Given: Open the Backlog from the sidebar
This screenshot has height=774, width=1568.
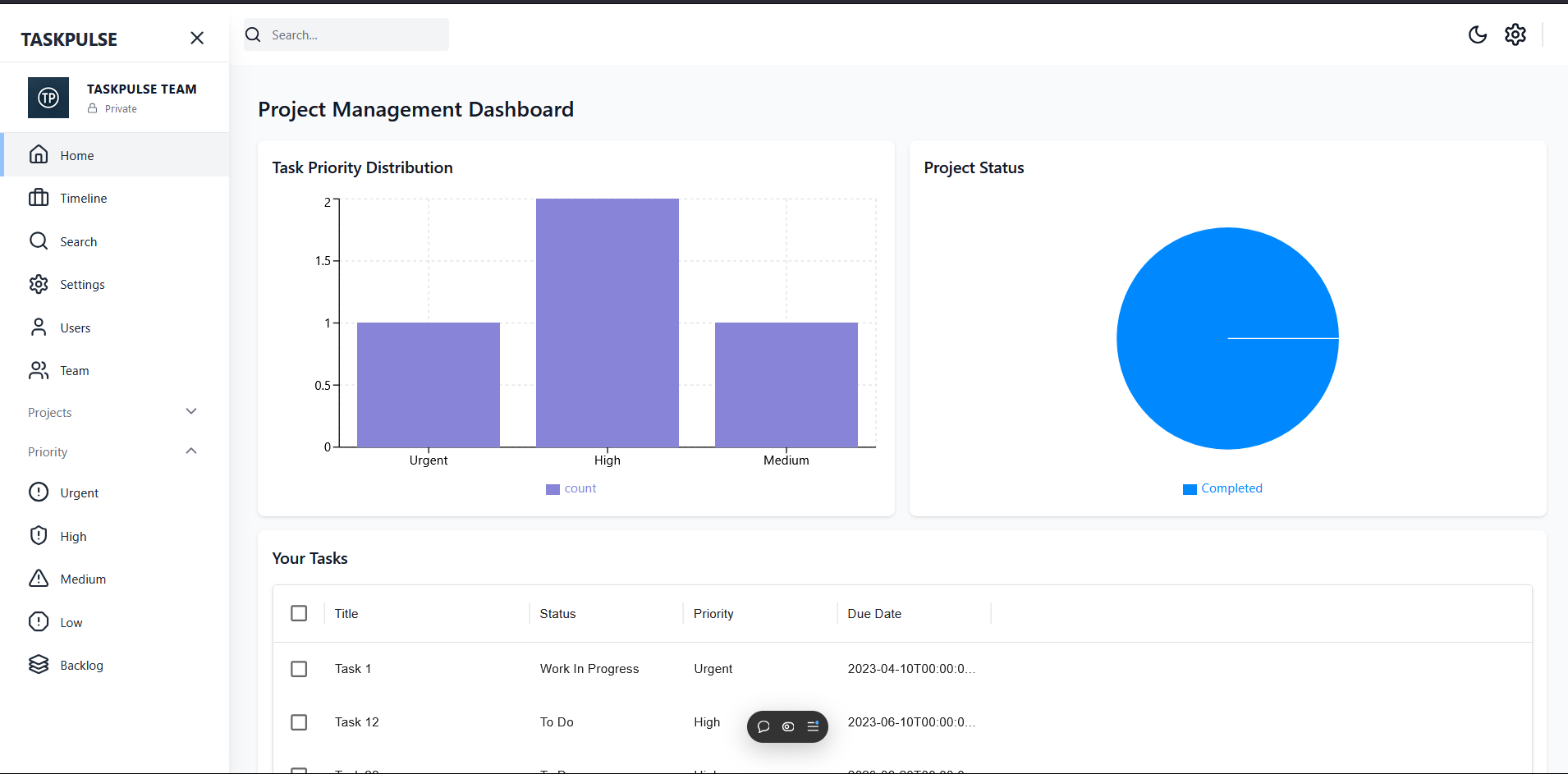Looking at the screenshot, I should (81, 665).
